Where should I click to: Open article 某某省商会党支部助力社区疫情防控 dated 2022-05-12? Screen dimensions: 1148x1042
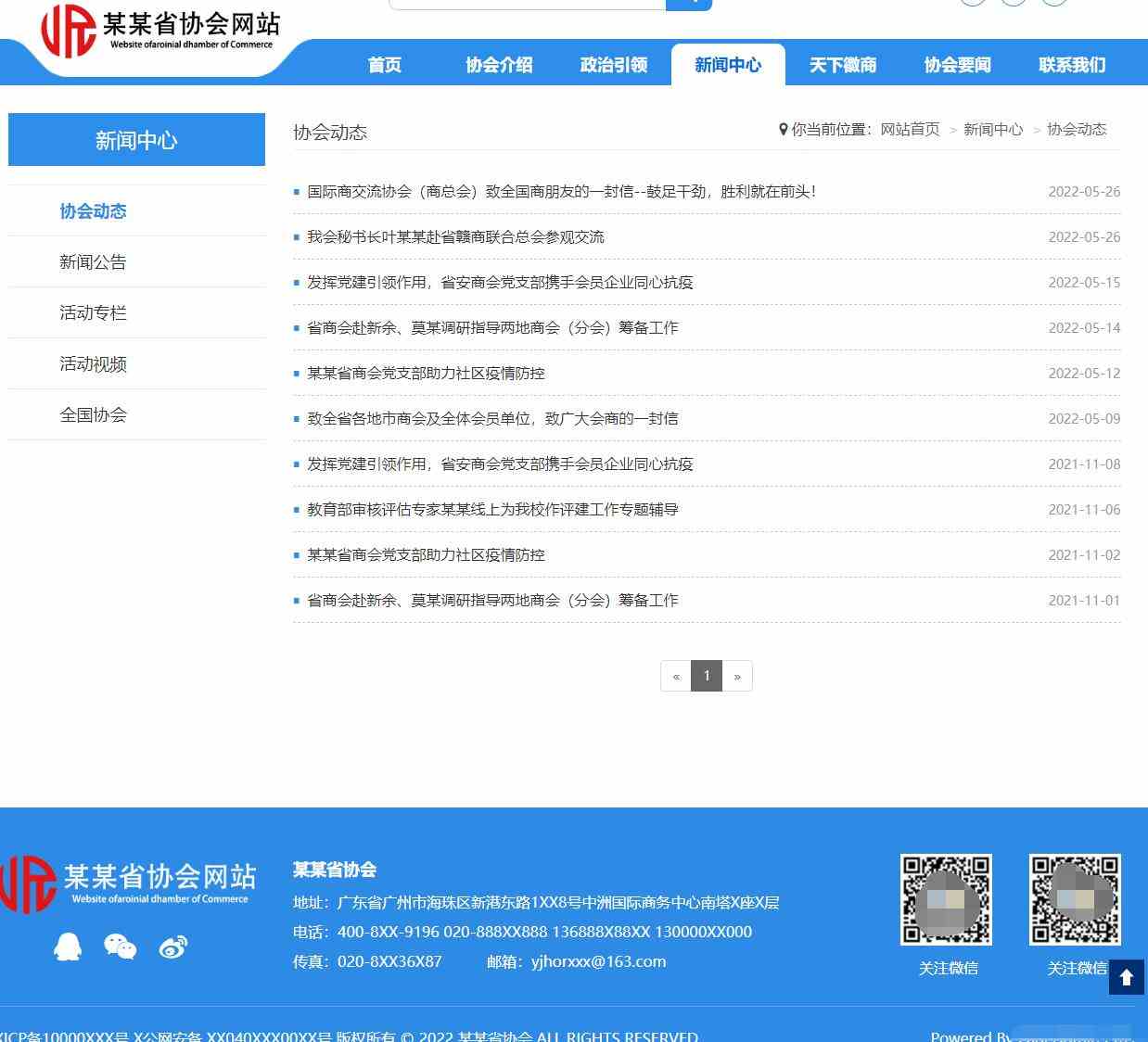pos(426,374)
